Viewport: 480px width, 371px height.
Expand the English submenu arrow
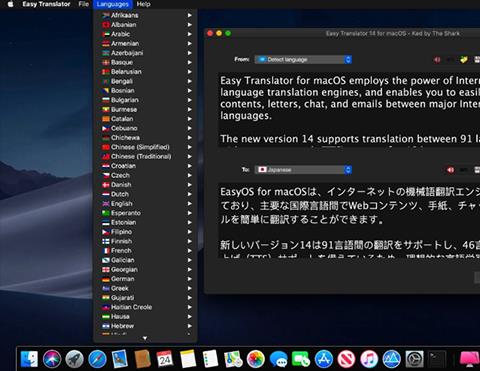pyautogui.click(x=190, y=203)
